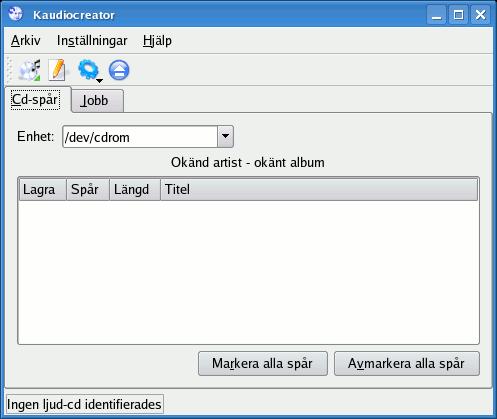Image resolution: width=497 pixels, height=419 pixels.
Task: Click the Enhet: label
Action: tap(36, 136)
